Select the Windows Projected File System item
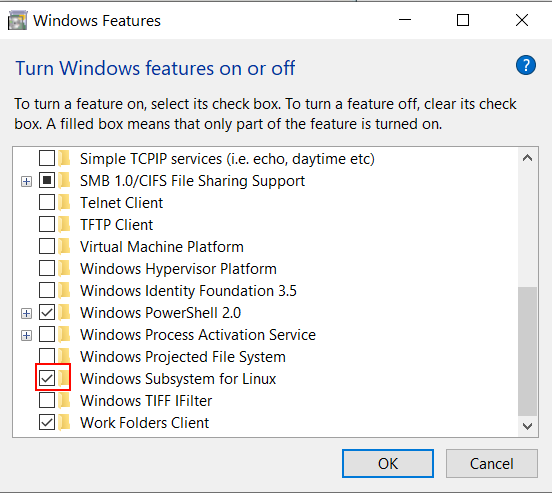This screenshot has height=493, width=552. pos(183,357)
